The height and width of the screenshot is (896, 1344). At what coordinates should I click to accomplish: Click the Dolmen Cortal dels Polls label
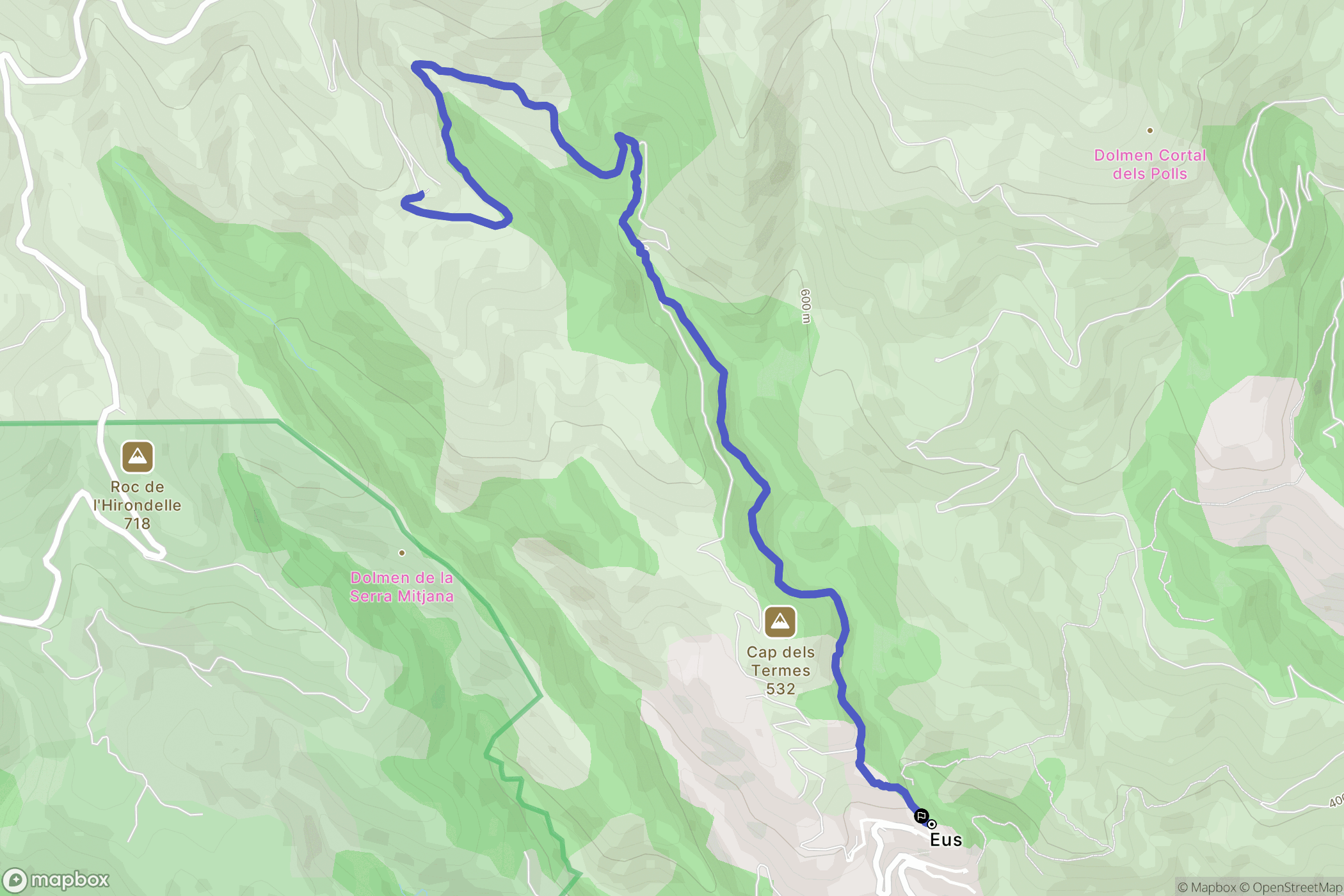[x=1150, y=164]
